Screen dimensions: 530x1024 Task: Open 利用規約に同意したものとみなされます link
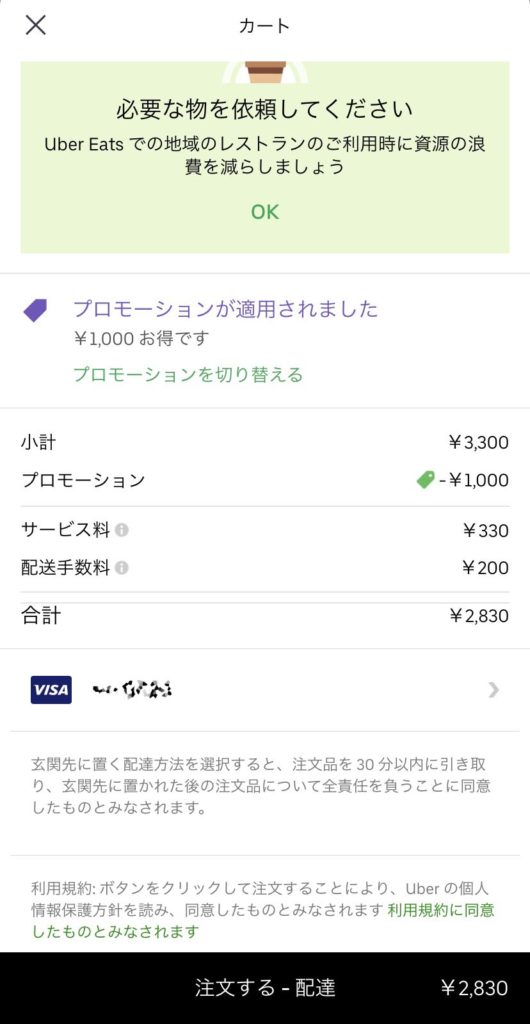click(263, 920)
